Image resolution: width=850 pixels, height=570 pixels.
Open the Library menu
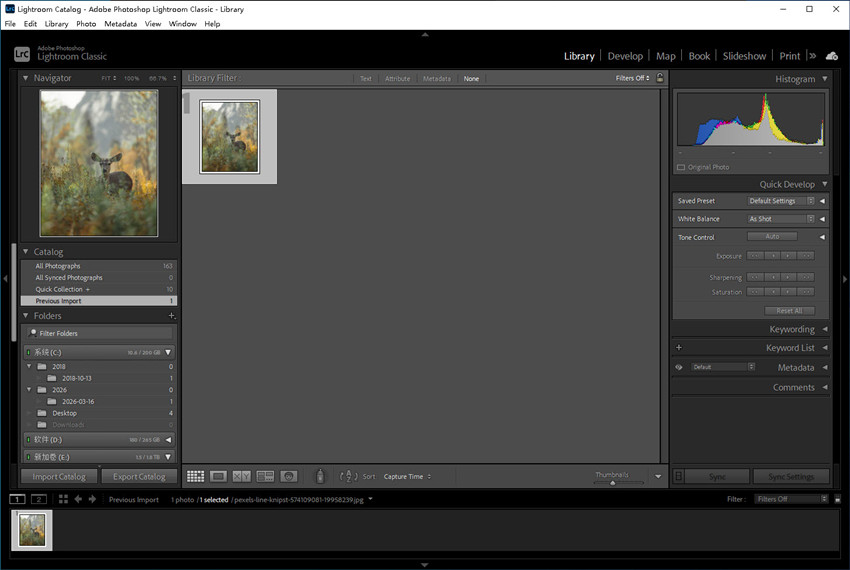pyautogui.click(x=56, y=24)
